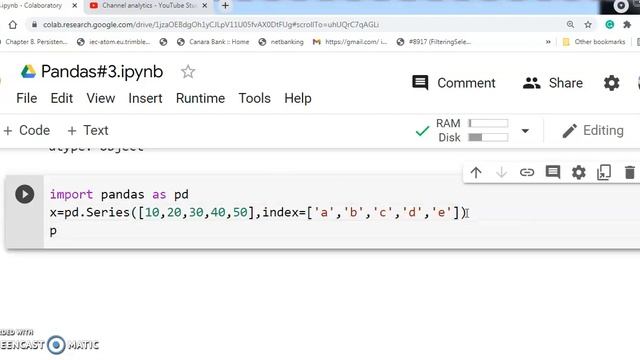
Task: Click the site lock icon in address bar
Action: 34,25
